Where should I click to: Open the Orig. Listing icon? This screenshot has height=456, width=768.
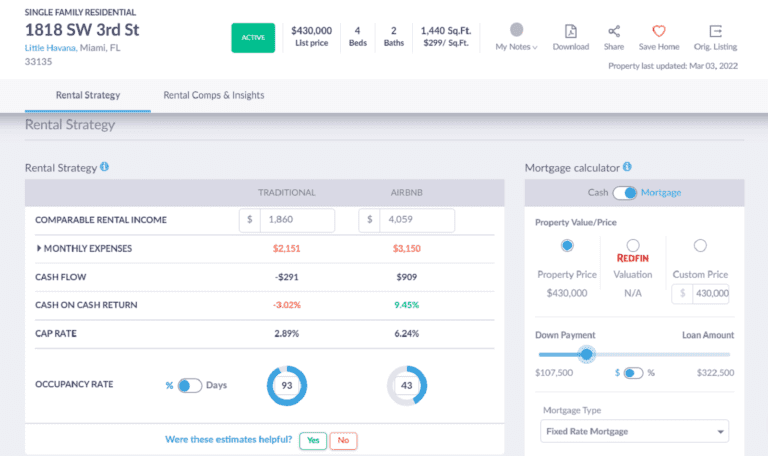[x=714, y=31]
